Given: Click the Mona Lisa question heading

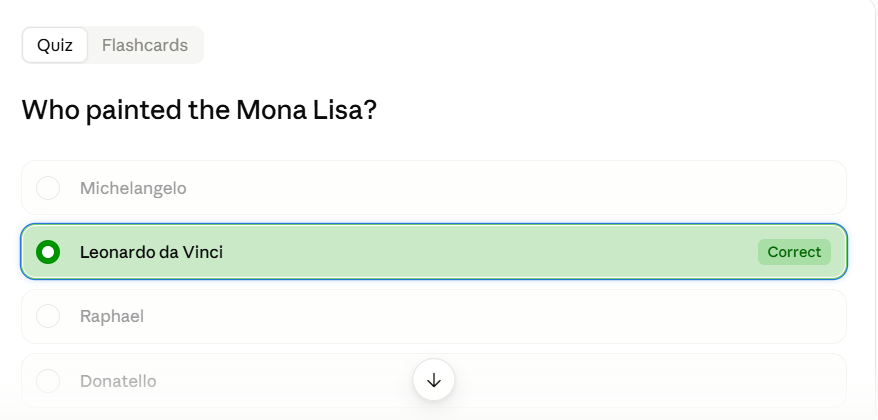Looking at the screenshot, I should (199, 110).
